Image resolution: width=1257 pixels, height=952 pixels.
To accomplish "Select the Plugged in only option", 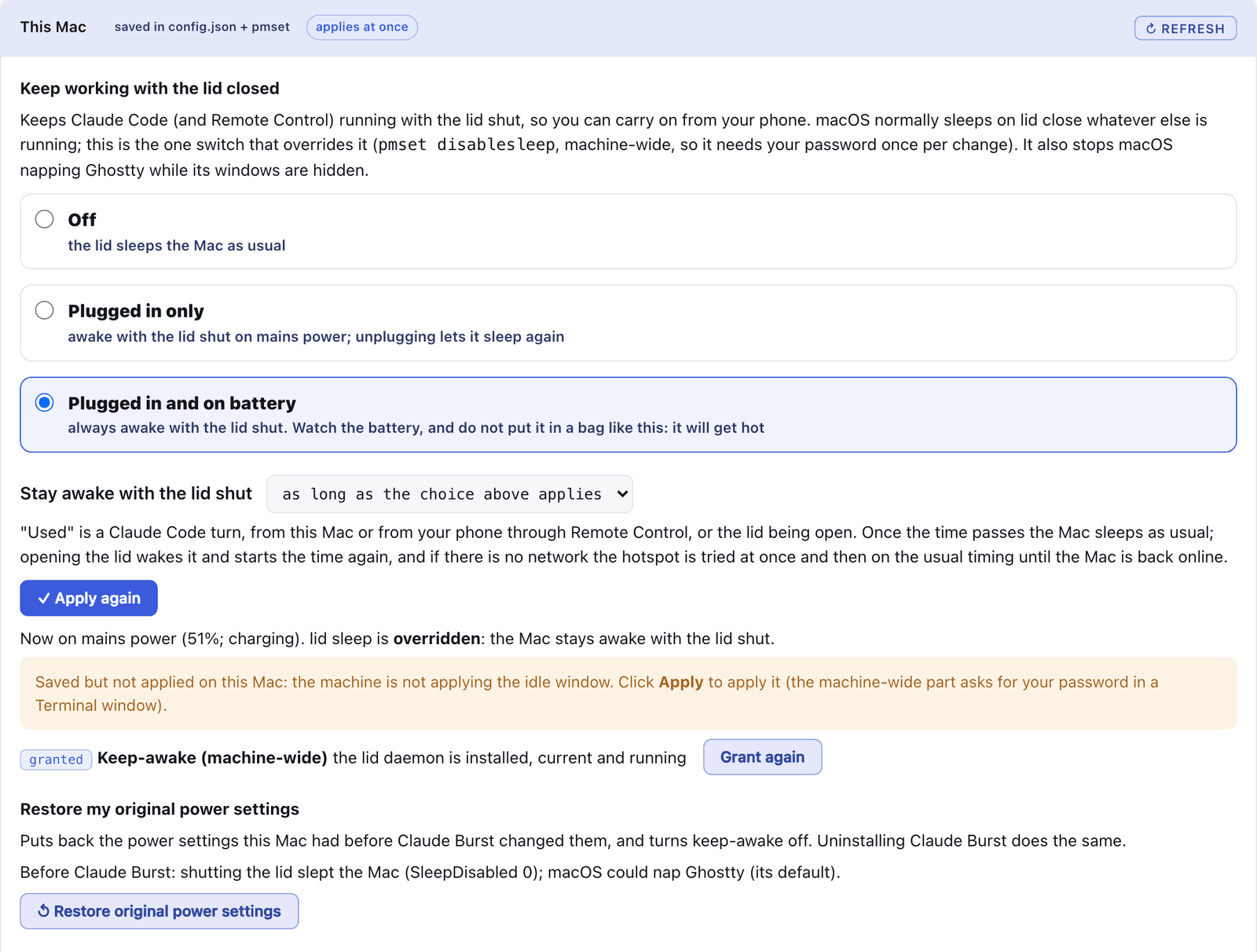I will click(628, 323).
